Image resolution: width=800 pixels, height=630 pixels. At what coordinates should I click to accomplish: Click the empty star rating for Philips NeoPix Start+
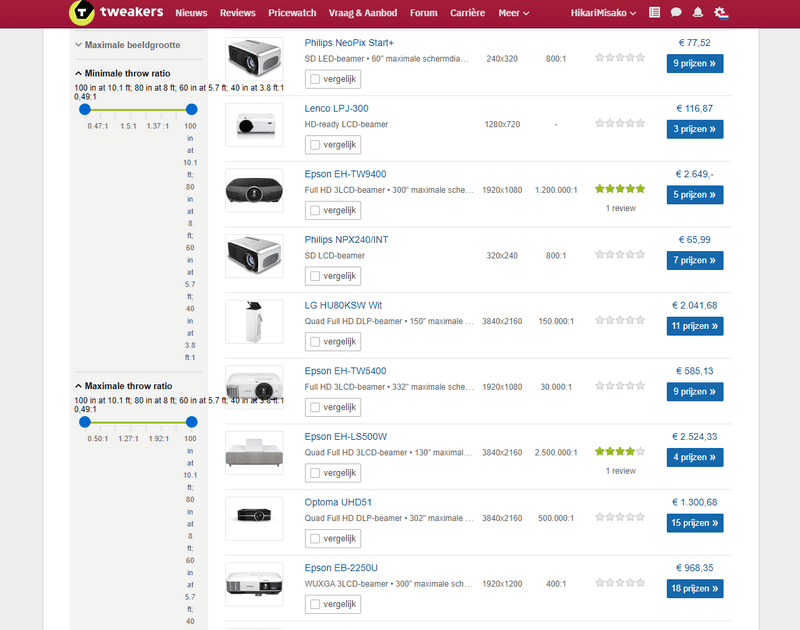[x=620, y=57]
